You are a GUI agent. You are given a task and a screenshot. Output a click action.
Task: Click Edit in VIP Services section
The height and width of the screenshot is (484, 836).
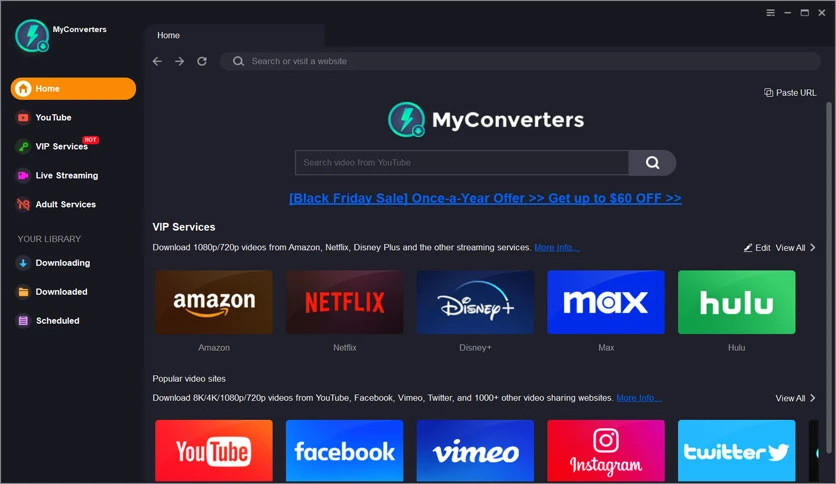pos(757,248)
